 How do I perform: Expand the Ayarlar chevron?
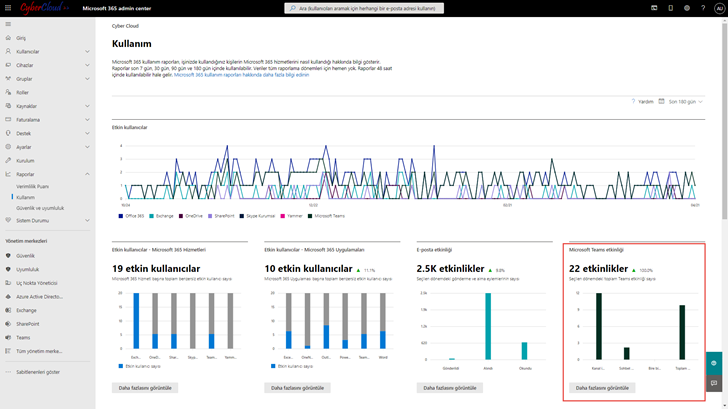[87, 147]
